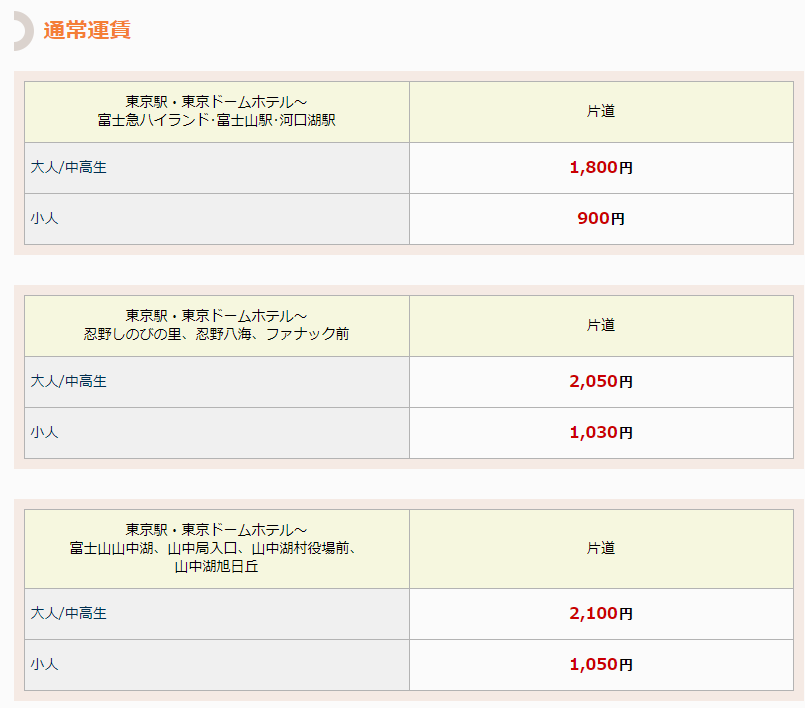Image resolution: width=805 pixels, height=708 pixels.
Task: Click the 1,800円 adult fare
Action: coord(601,168)
